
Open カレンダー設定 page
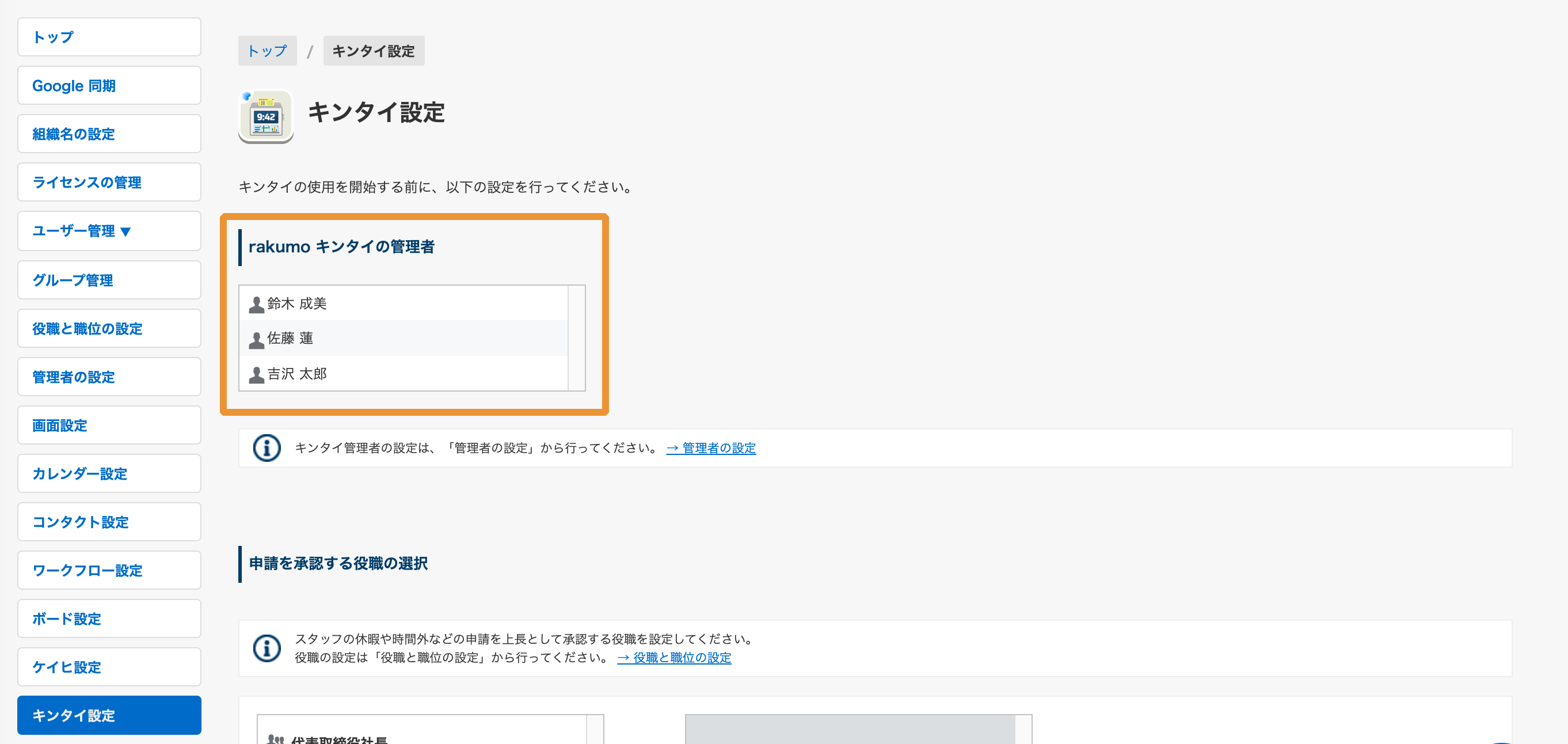coord(109,474)
